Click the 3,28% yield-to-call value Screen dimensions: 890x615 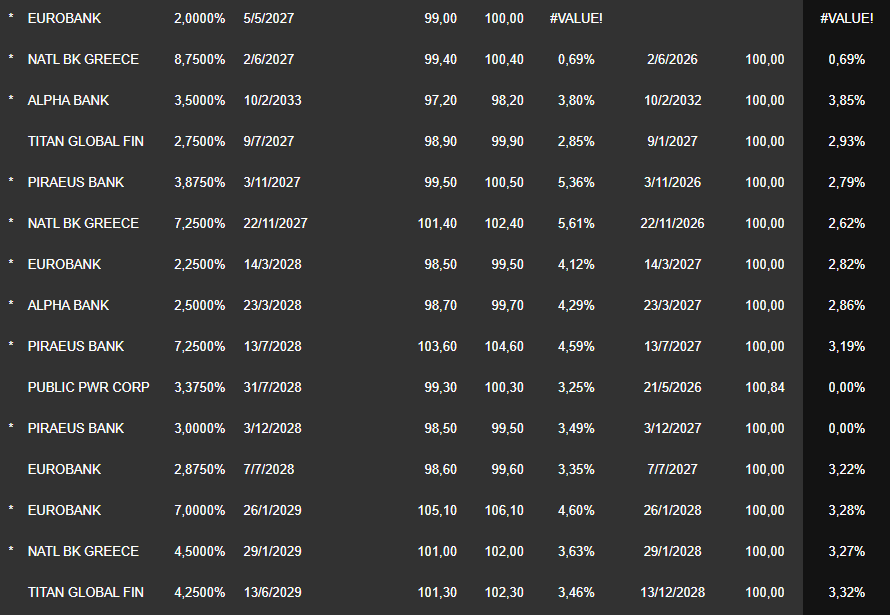(846, 510)
